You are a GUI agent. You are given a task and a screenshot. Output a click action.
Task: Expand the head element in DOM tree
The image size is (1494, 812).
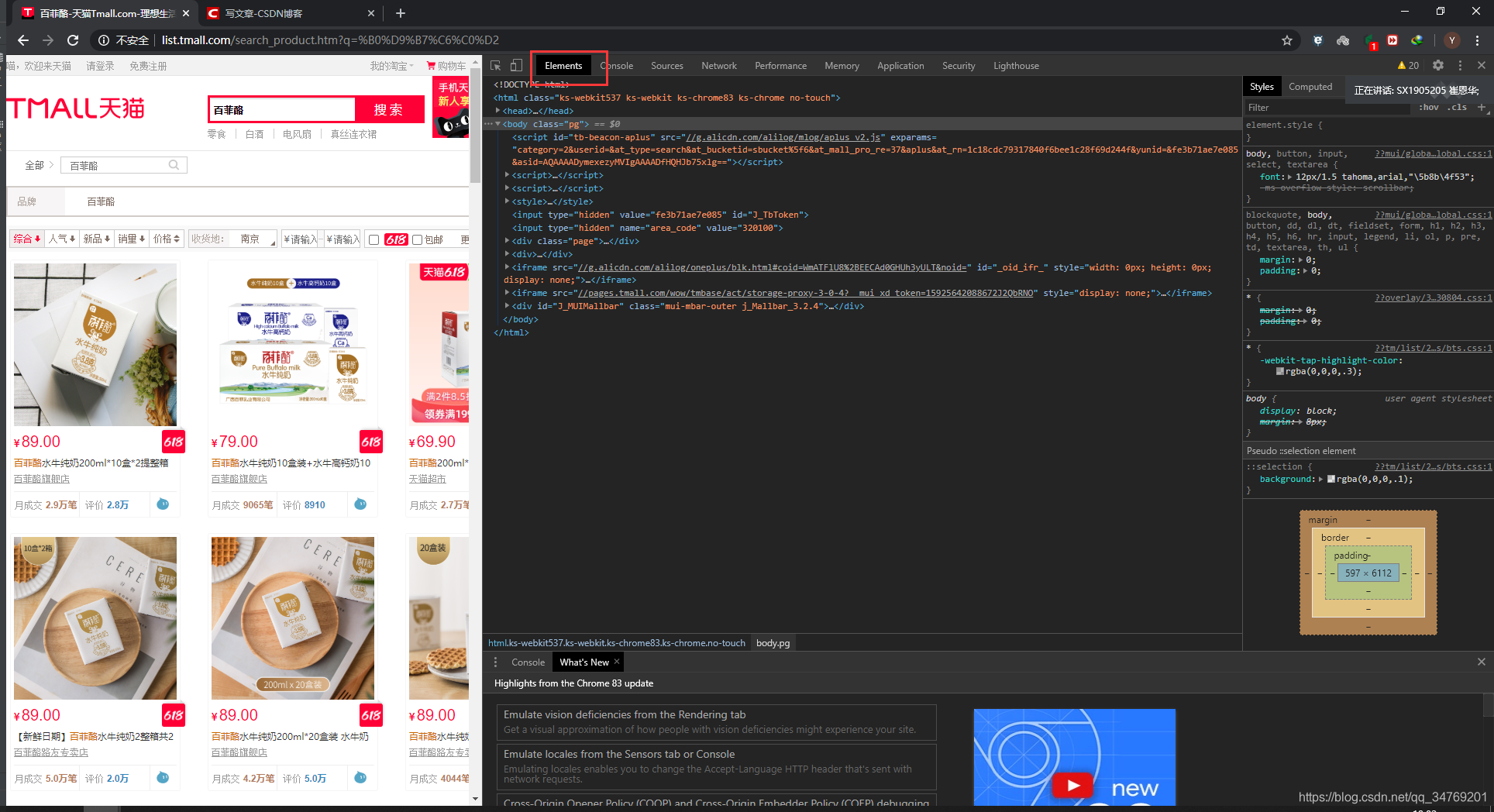[498, 110]
